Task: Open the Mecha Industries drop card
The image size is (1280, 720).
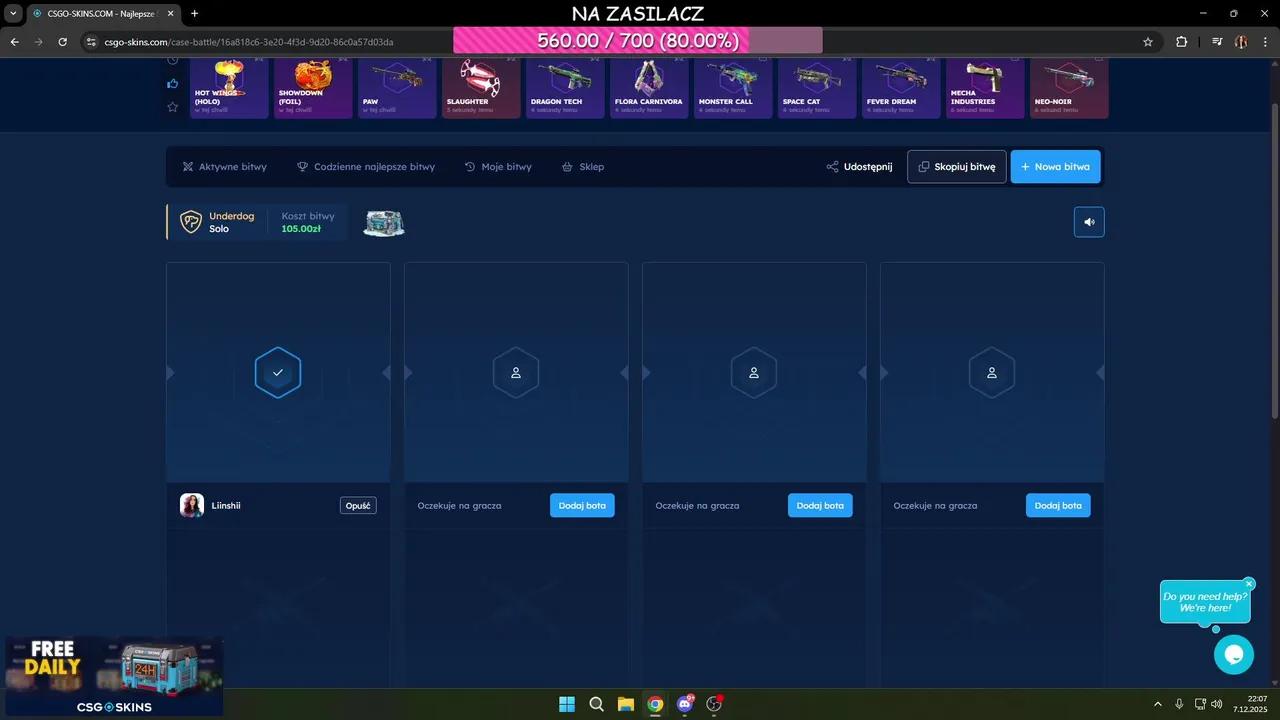Action: coord(985,88)
